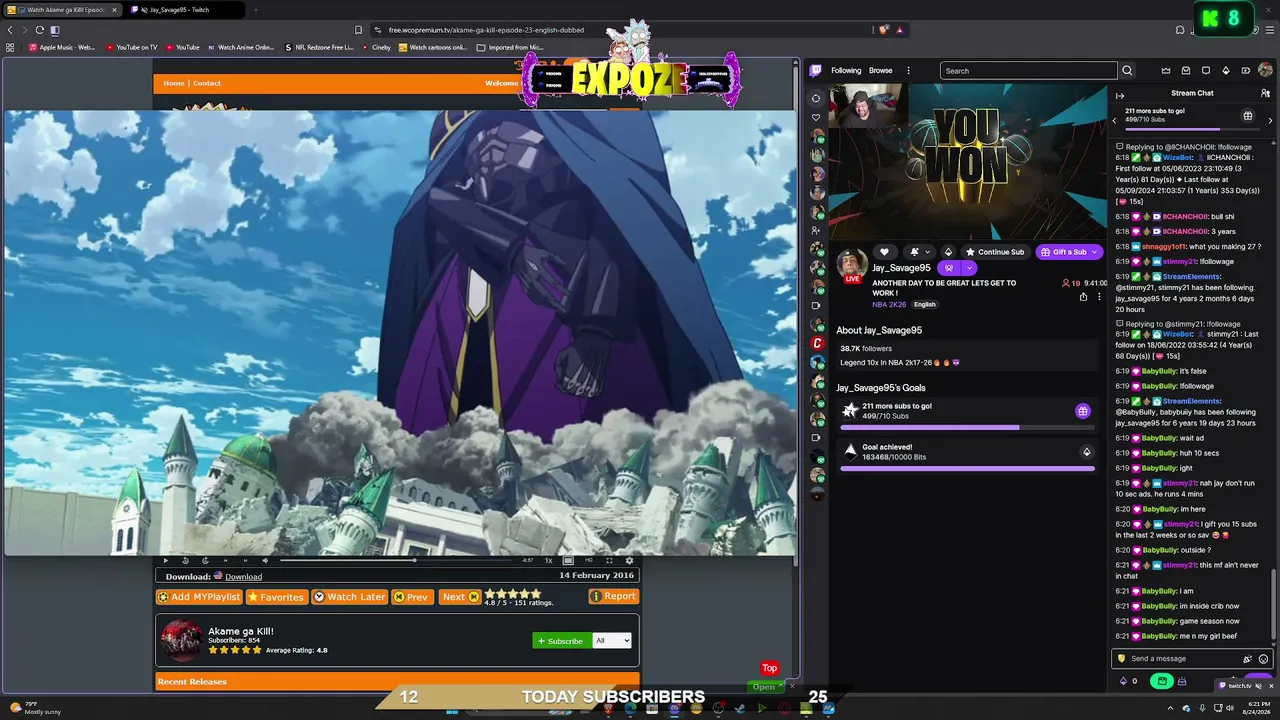Expand Gift a Sub dropdown arrow
The image size is (1280, 720).
point(1094,252)
